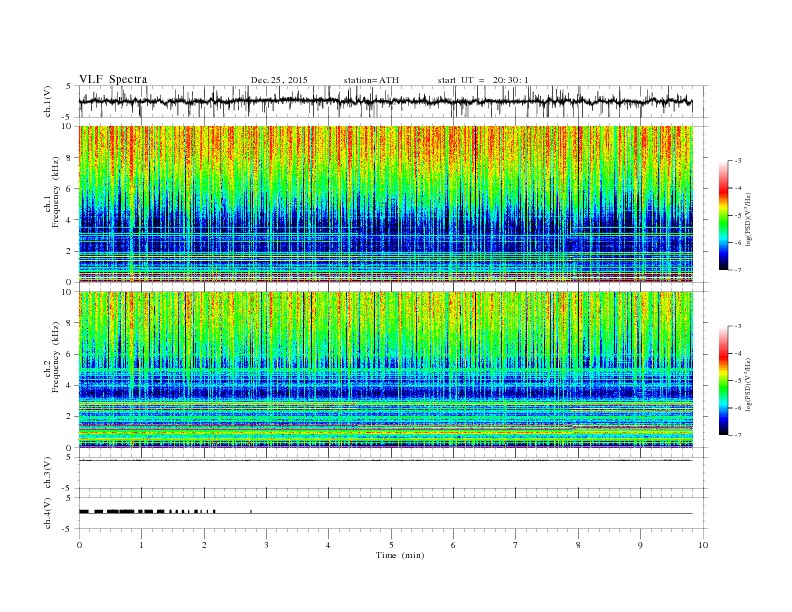Click the "8" kHz tick on ch.1 spectrogram

tap(70, 158)
